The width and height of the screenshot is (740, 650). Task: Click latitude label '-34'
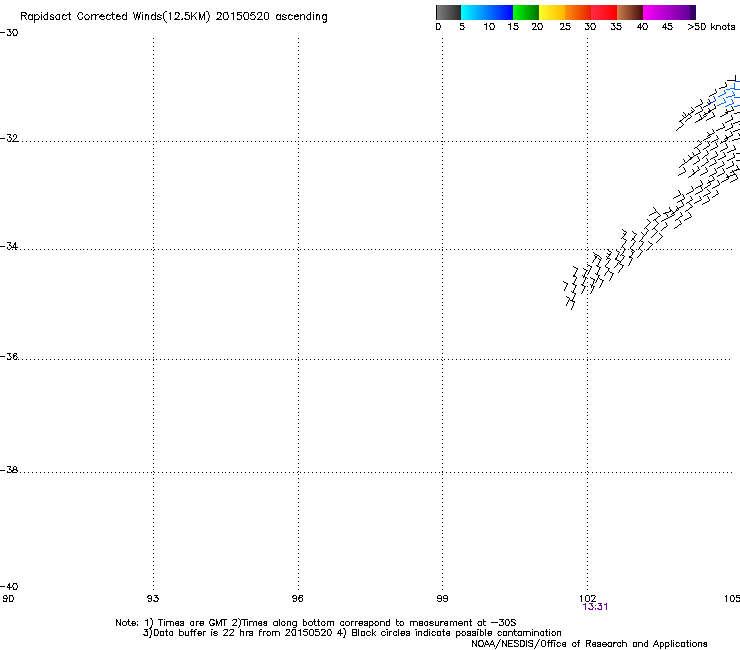[x=9, y=246]
